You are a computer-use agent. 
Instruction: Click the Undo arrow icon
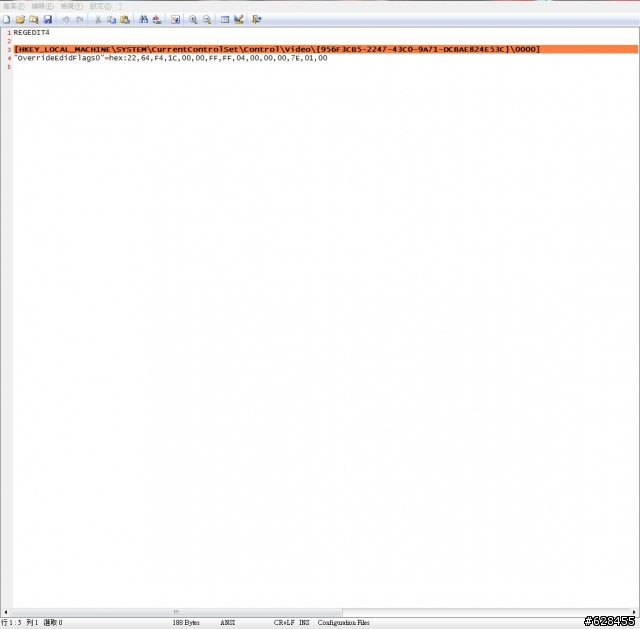[x=65, y=19]
